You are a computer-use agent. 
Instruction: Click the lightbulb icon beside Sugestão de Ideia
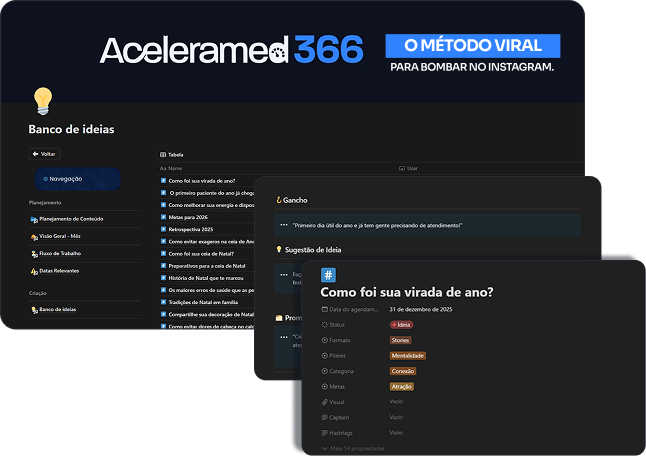(x=279, y=250)
